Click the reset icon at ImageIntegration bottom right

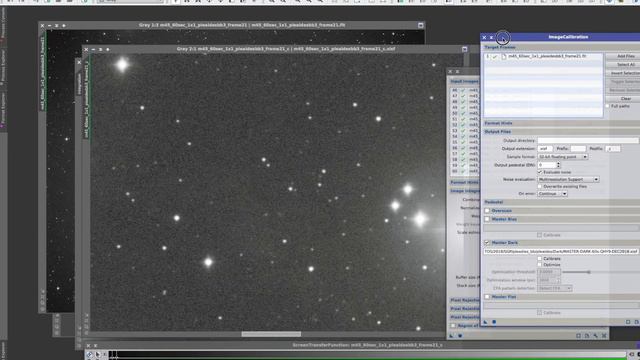[604, 336]
